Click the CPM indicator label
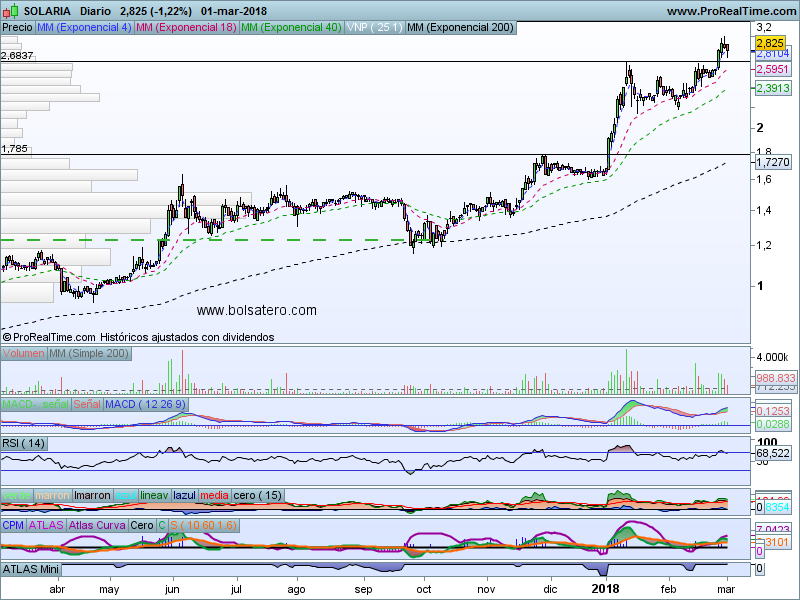The image size is (800, 600). click(x=13, y=524)
